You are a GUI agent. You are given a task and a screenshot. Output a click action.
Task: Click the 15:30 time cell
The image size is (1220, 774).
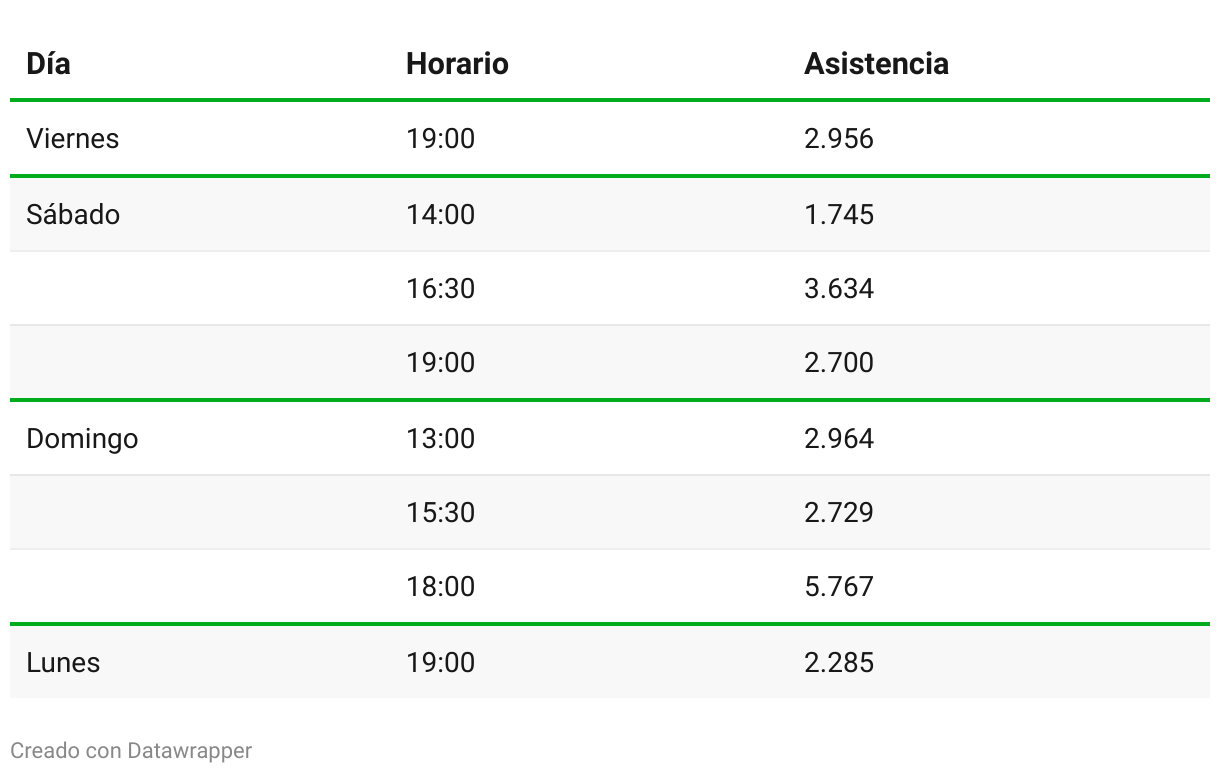pyautogui.click(x=440, y=512)
